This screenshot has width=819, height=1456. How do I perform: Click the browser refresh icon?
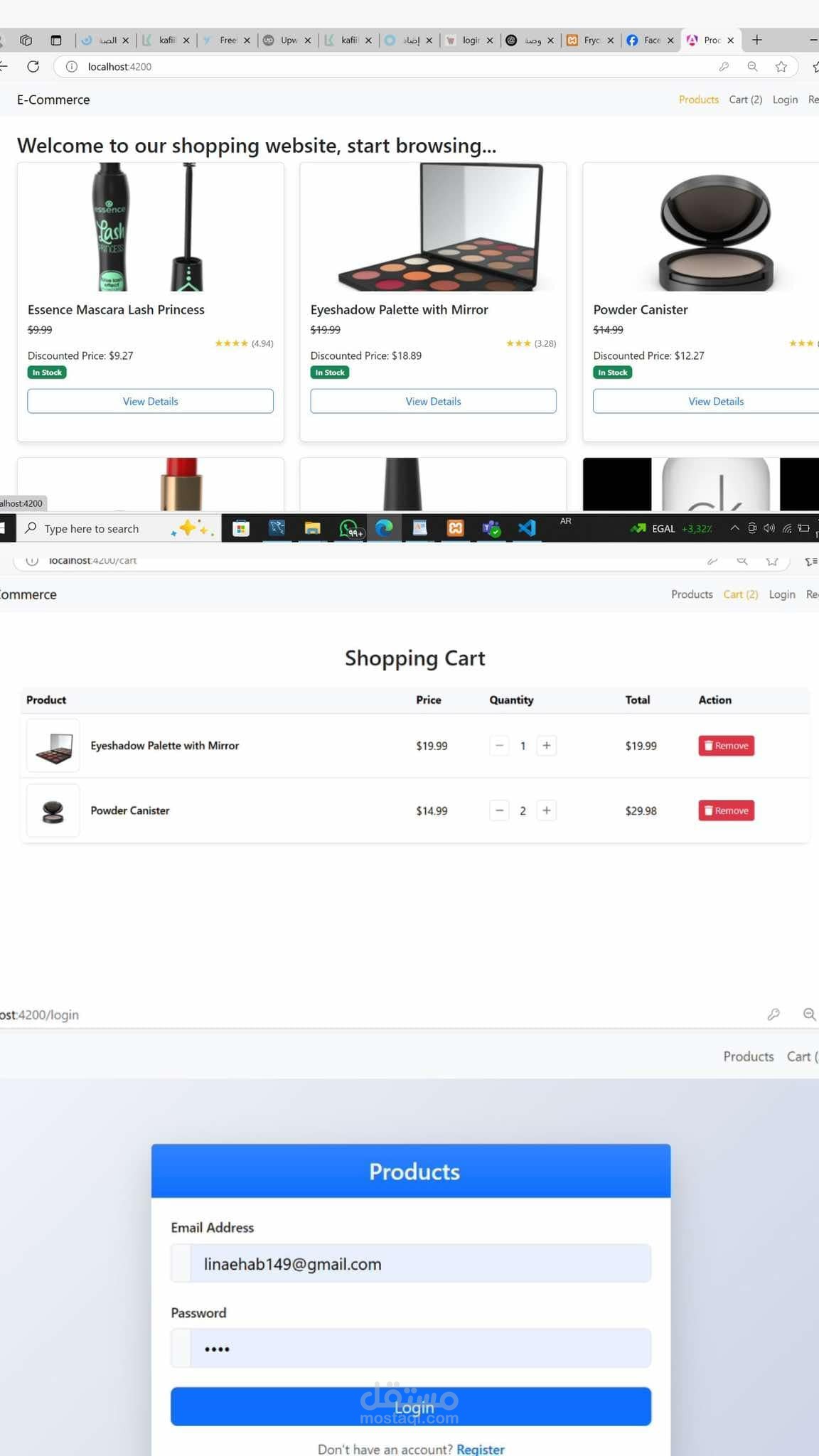(x=33, y=66)
